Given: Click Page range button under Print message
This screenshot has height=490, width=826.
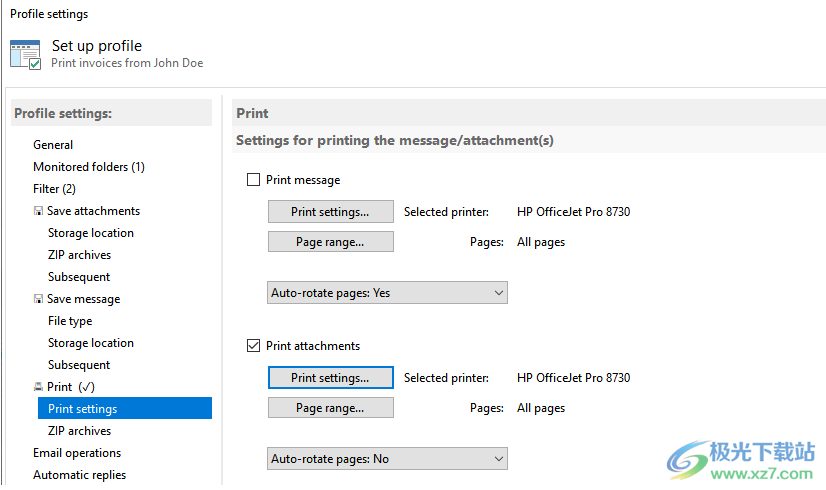Looking at the screenshot, I should tap(330, 242).
